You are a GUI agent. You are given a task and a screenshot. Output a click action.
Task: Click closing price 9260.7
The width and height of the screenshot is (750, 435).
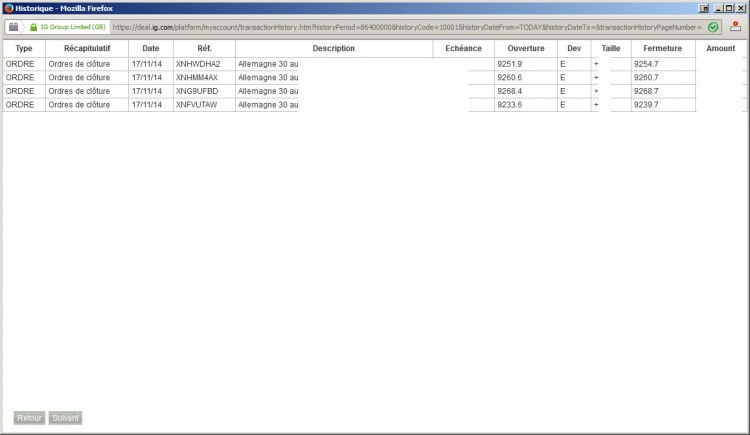646,78
